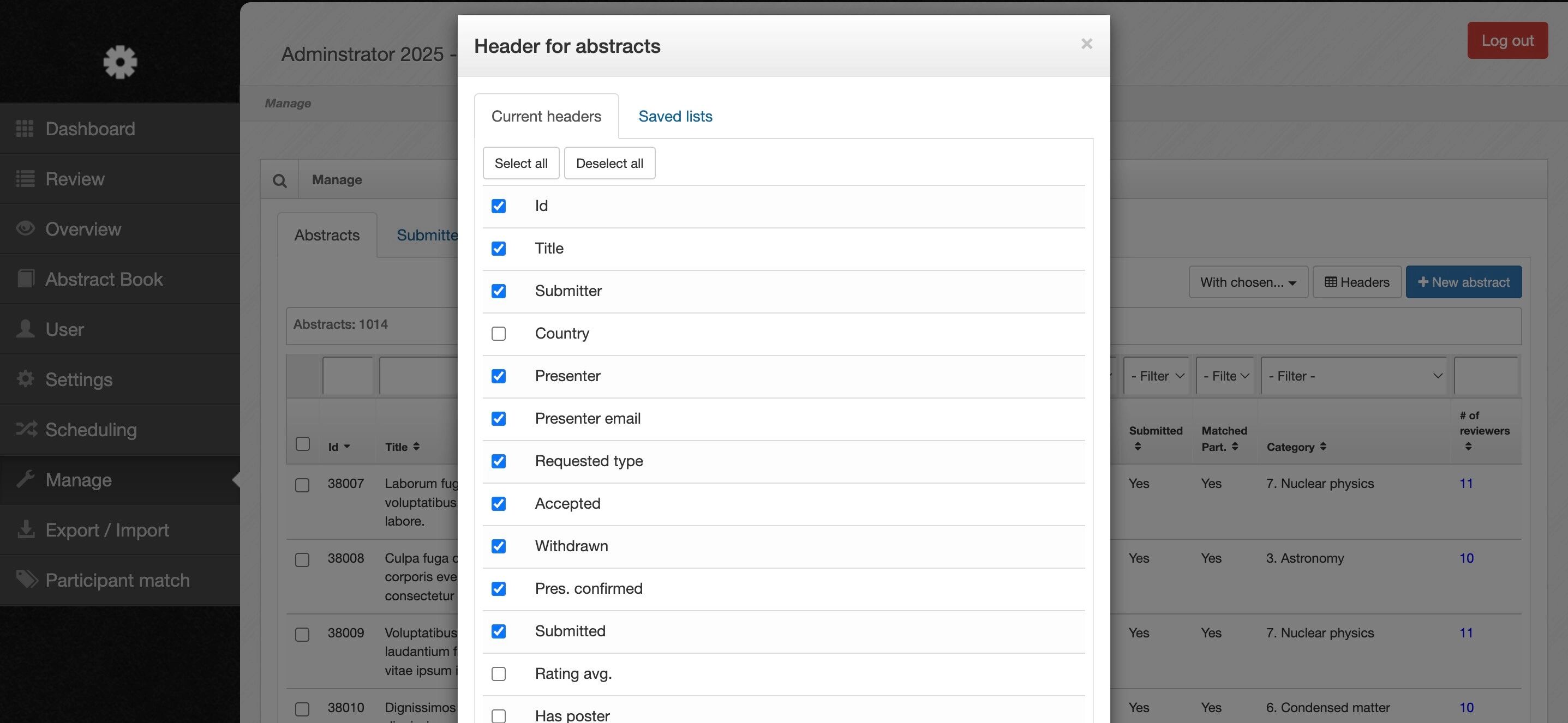The width and height of the screenshot is (1568, 723).
Task: Click the Dashboard grid icon in sidebar
Action: tap(25, 128)
